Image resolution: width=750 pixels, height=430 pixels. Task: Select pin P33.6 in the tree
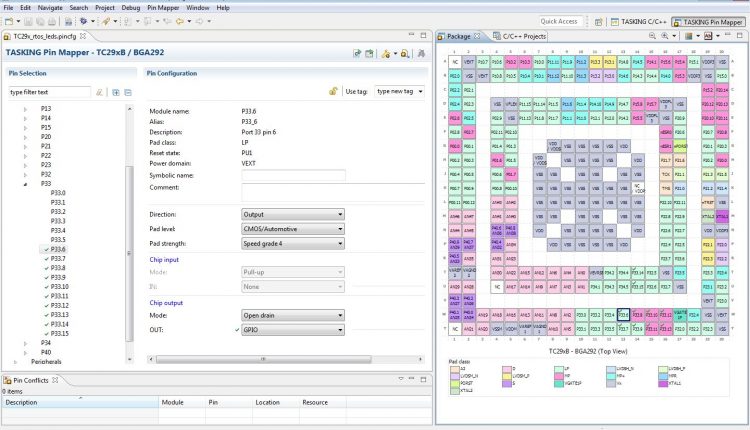pyautogui.click(x=58, y=249)
